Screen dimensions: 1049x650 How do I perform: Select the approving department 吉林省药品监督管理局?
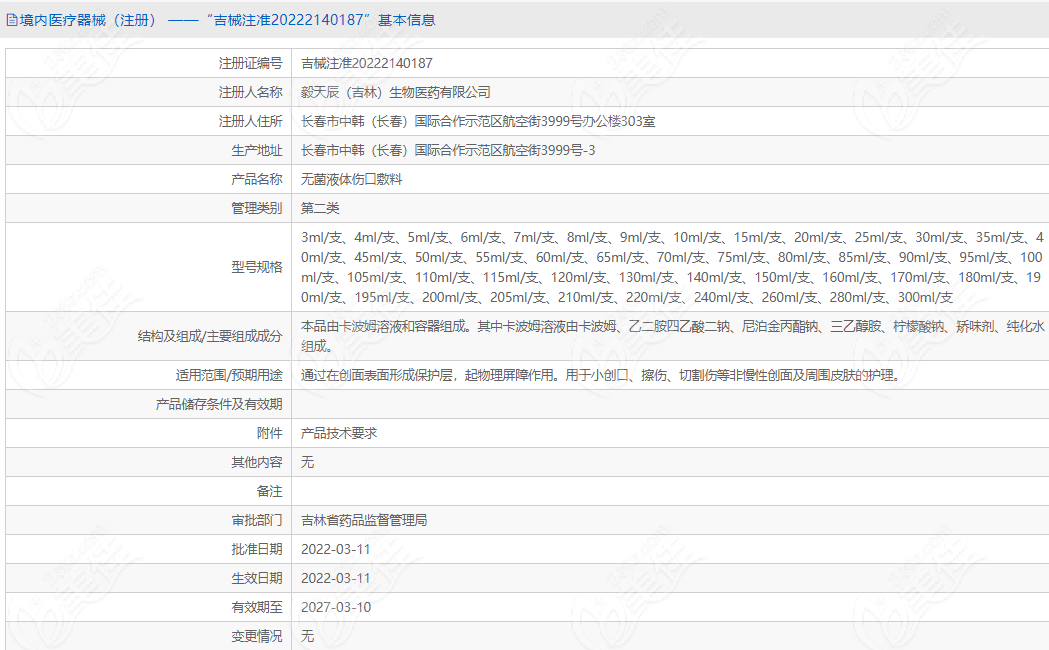364,520
